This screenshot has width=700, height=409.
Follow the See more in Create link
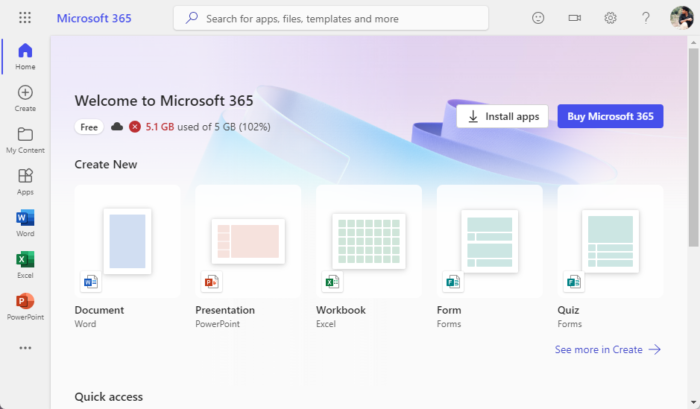click(x=608, y=349)
